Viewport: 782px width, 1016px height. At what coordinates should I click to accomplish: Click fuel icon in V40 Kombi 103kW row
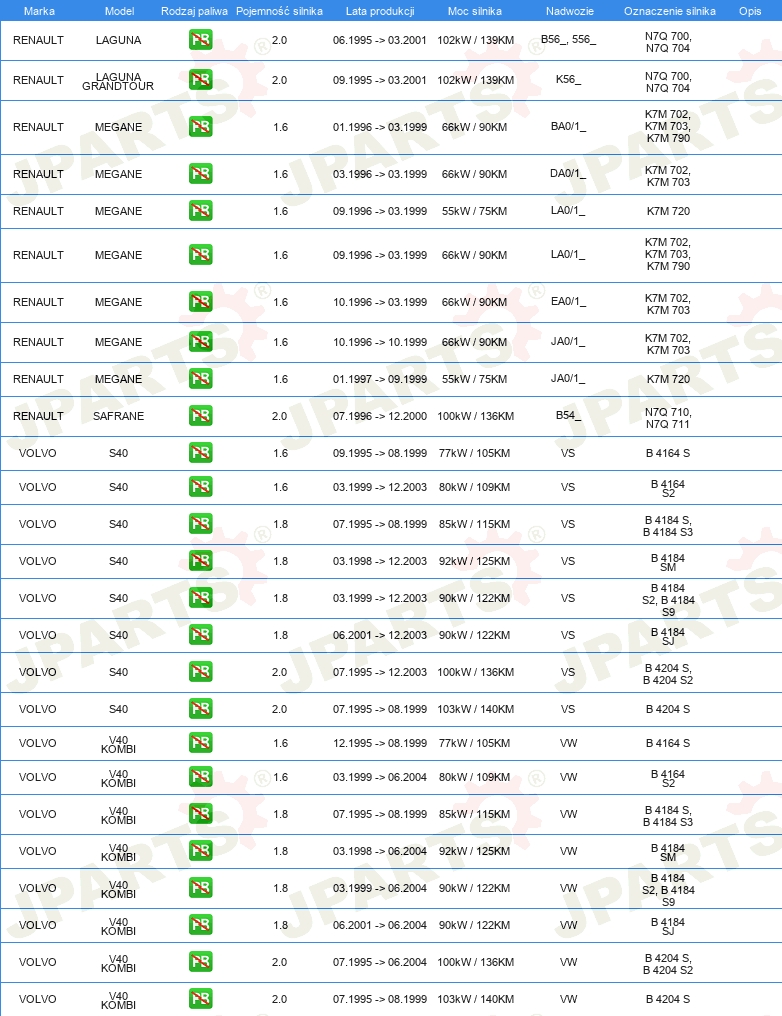(201, 999)
